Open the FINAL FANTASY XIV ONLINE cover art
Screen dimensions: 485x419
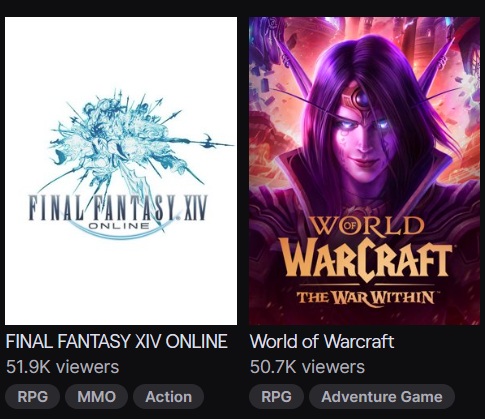point(121,171)
